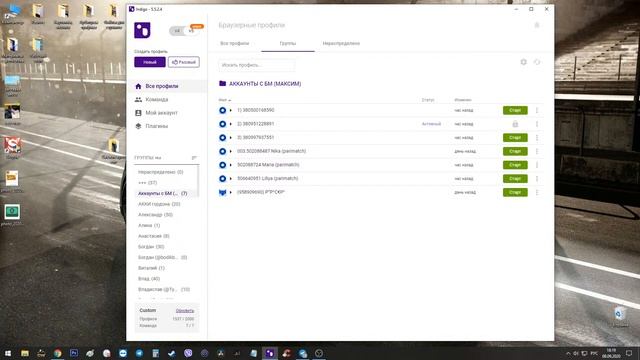
Task: Open the Windows Start menu
Action: point(8,353)
